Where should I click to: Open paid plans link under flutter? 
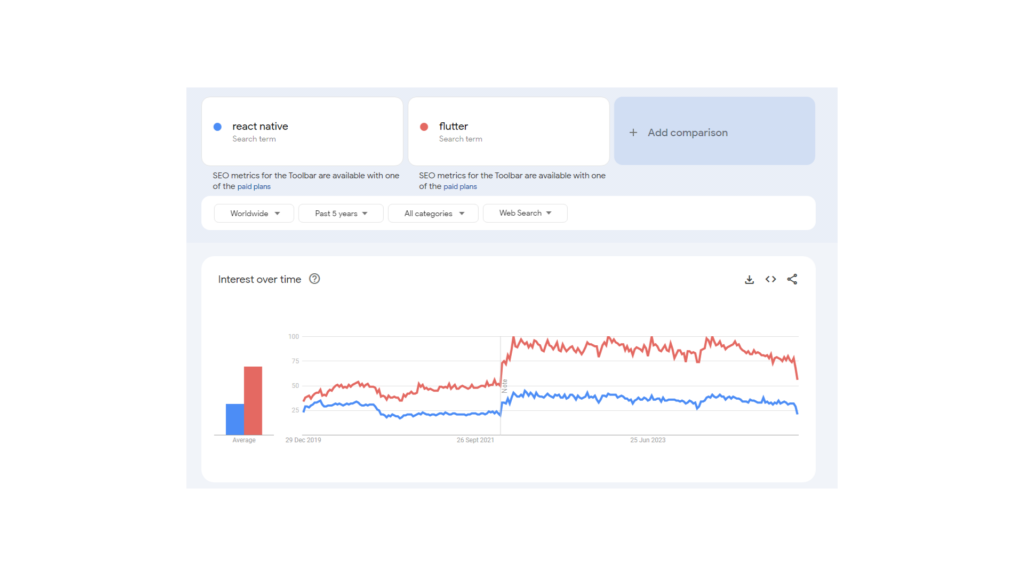tap(460, 187)
